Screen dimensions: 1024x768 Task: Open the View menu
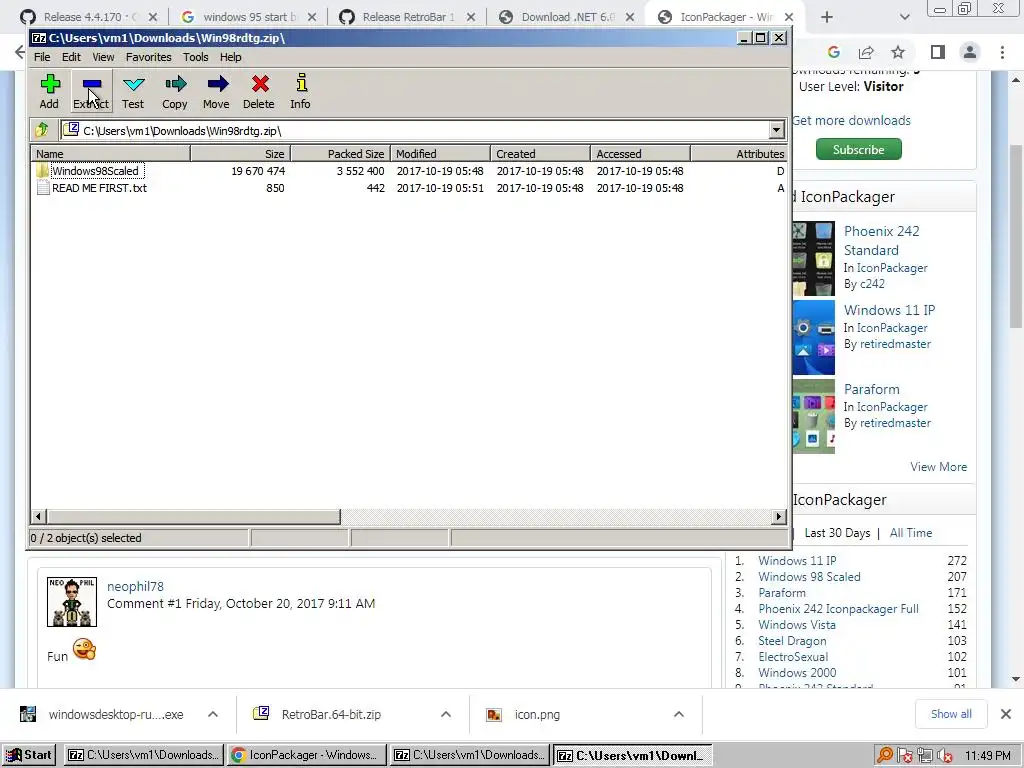(103, 57)
